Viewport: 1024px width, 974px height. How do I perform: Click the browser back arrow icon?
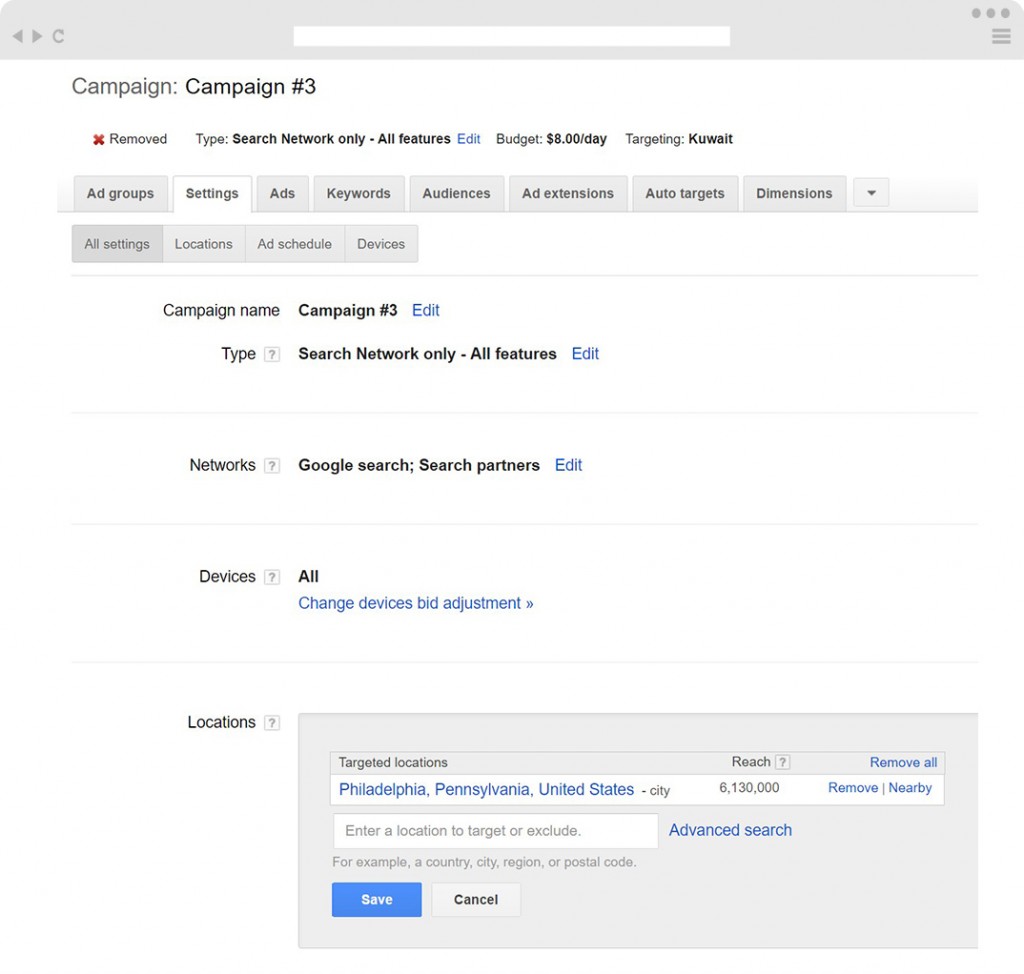(x=17, y=36)
